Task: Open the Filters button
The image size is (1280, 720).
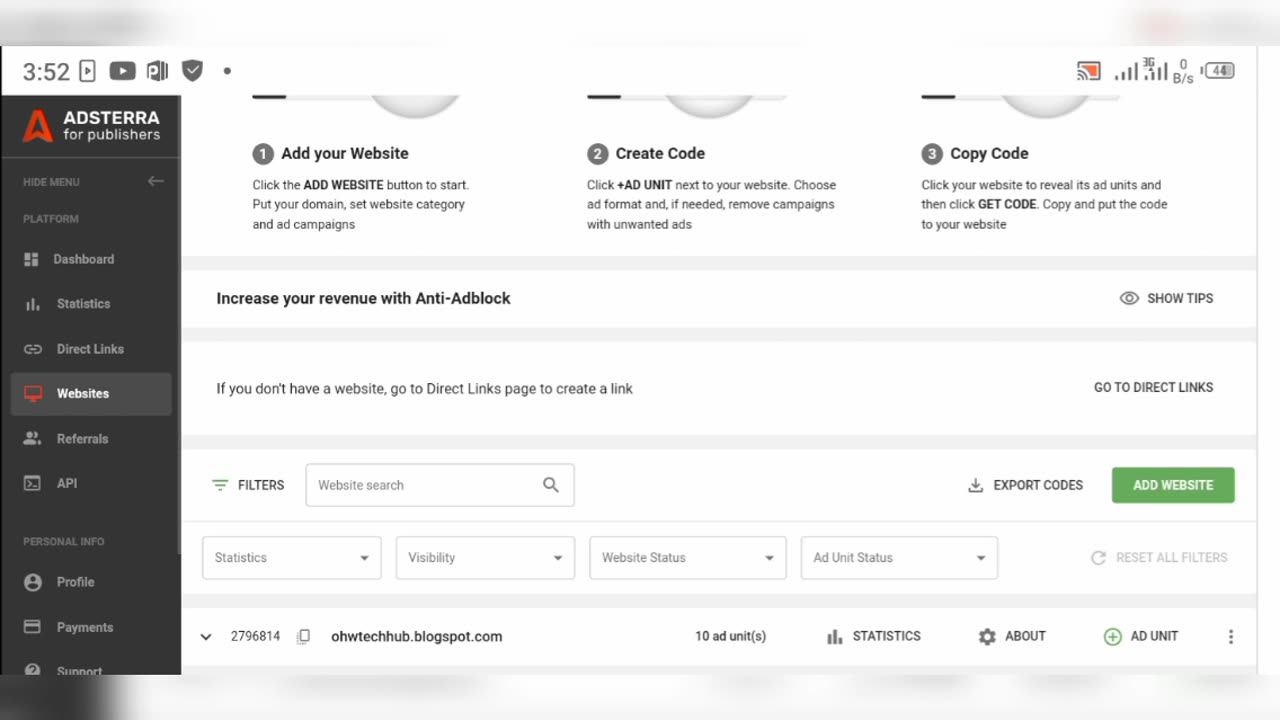Action: click(x=248, y=485)
